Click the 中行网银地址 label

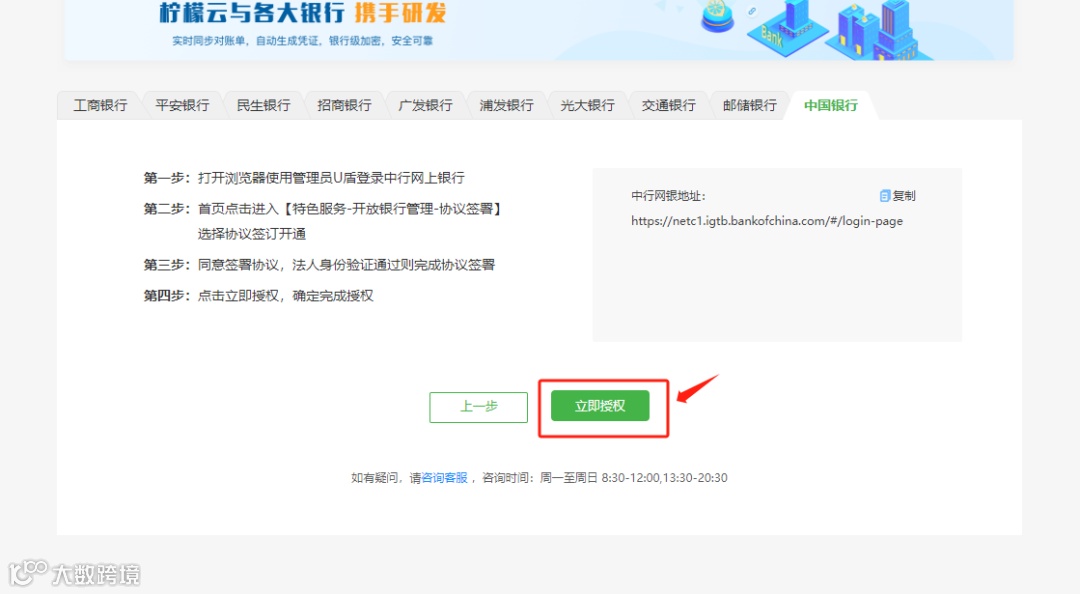668,196
